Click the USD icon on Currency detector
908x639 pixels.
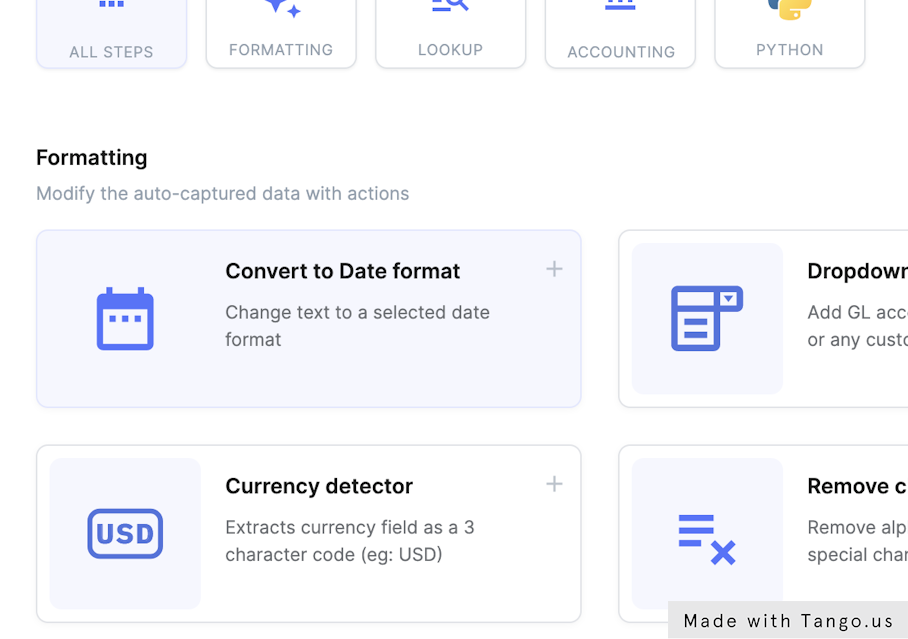[x=125, y=533]
